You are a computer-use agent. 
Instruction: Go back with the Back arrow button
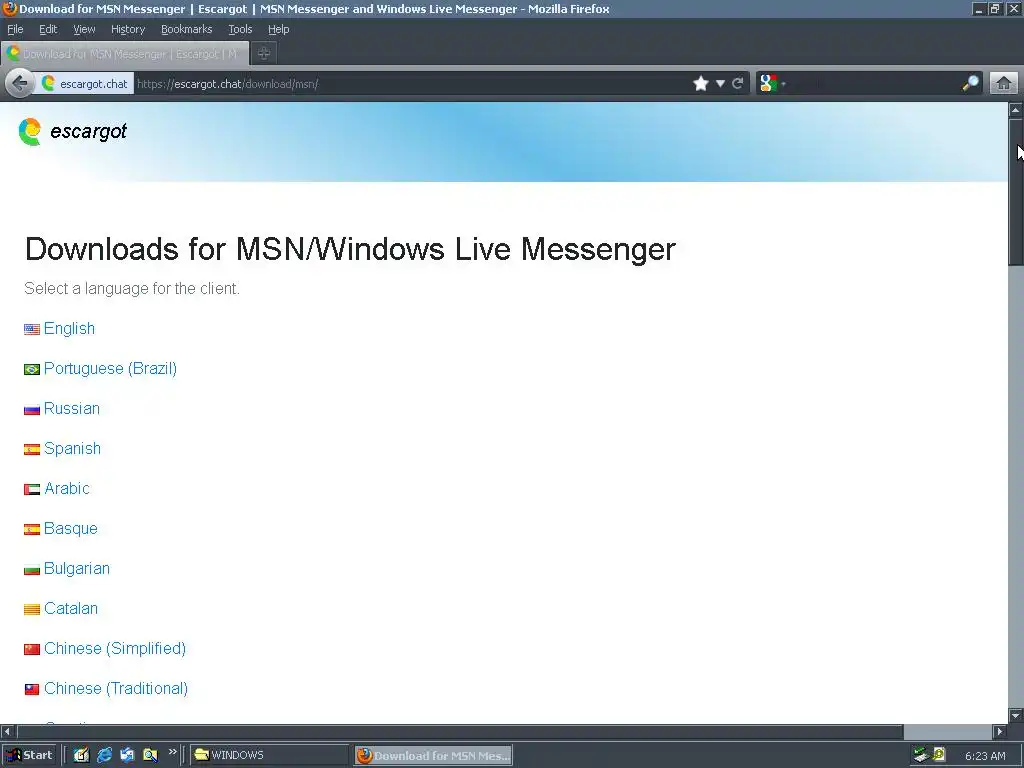click(20, 84)
